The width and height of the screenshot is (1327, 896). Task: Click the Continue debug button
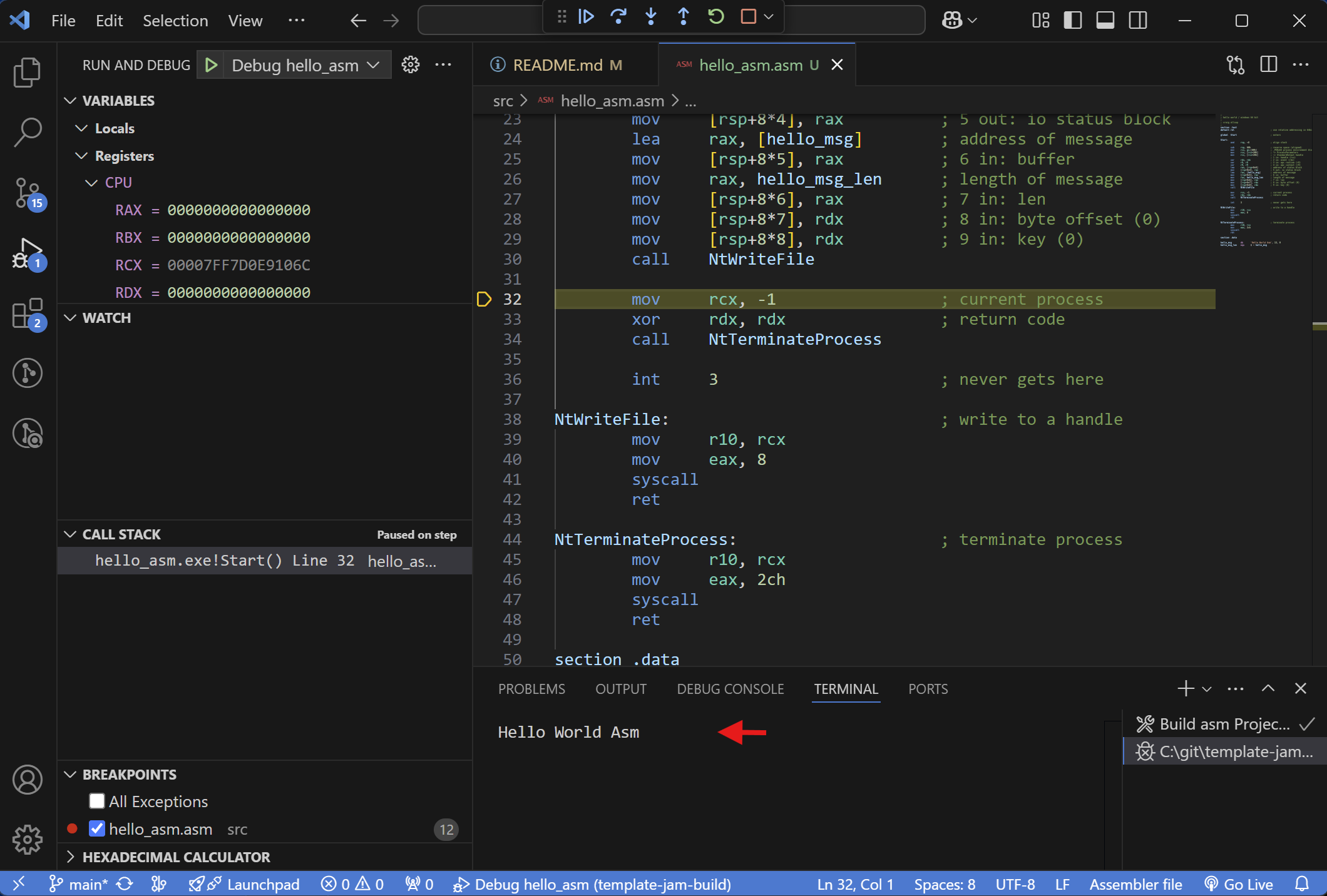tap(586, 17)
